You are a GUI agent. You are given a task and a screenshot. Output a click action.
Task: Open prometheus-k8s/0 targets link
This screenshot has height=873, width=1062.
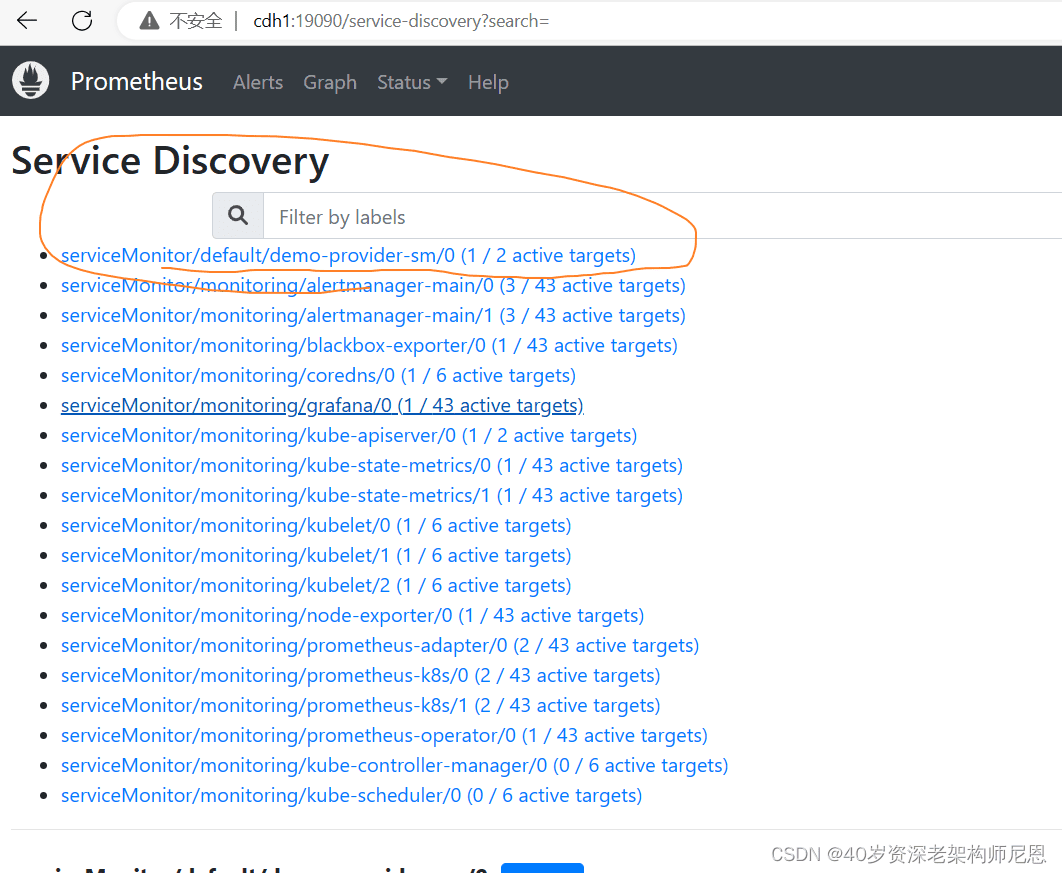(x=360, y=675)
